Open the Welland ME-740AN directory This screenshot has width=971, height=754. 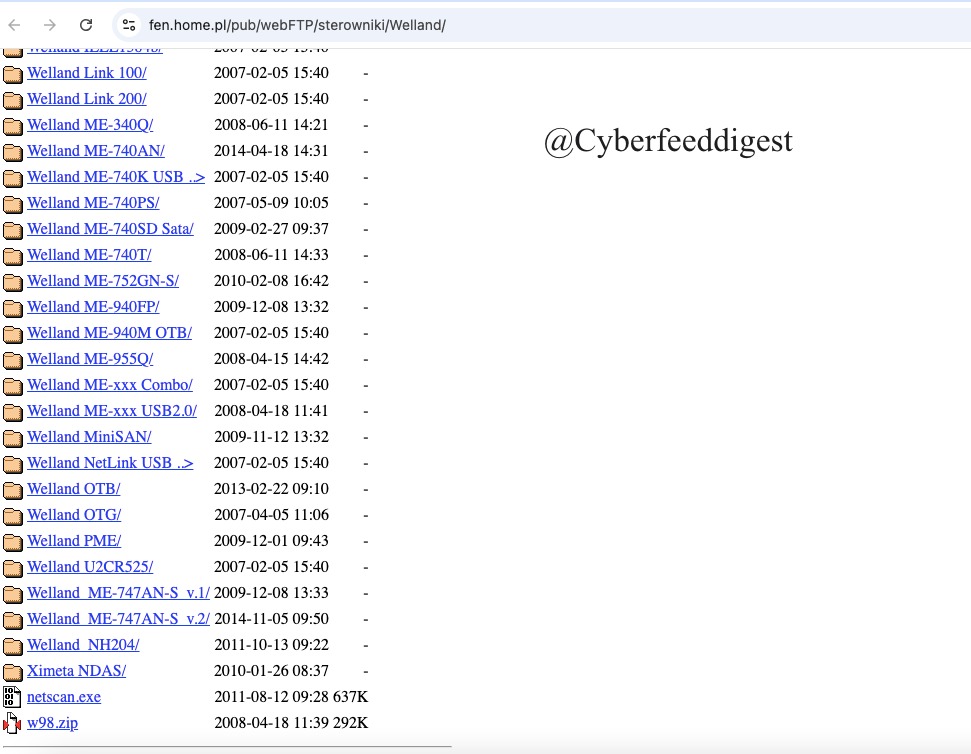(x=96, y=150)
